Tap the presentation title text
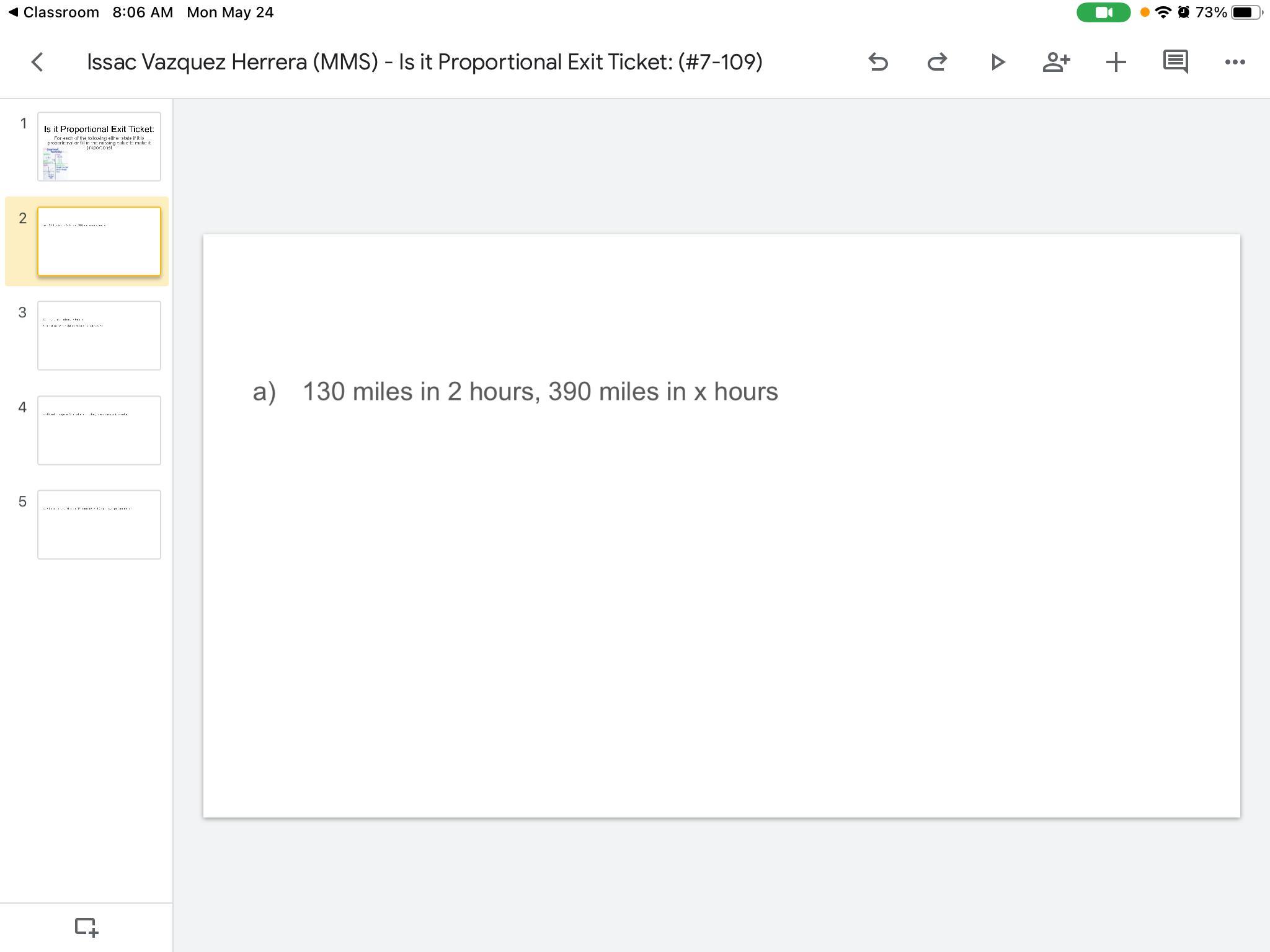 [x=424, y=62]
